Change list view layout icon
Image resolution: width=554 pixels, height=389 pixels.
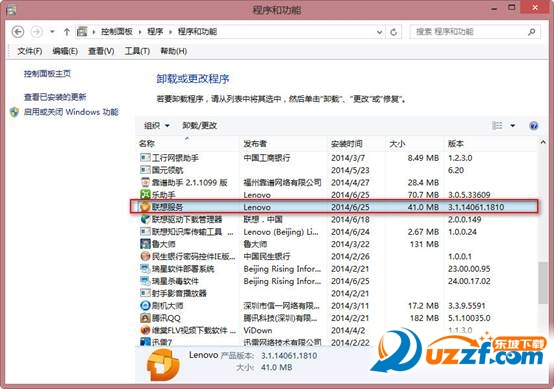pyautogui.click(x=497, y=125)
